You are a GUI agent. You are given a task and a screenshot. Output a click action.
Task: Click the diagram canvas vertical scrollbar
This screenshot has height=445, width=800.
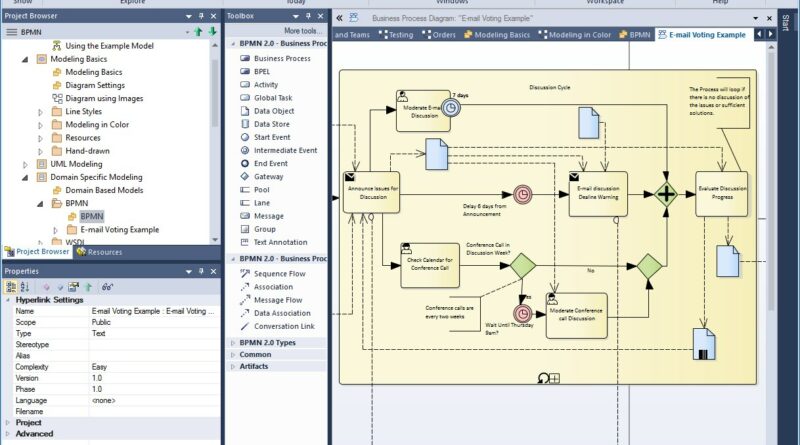click(x=771, y=181)
